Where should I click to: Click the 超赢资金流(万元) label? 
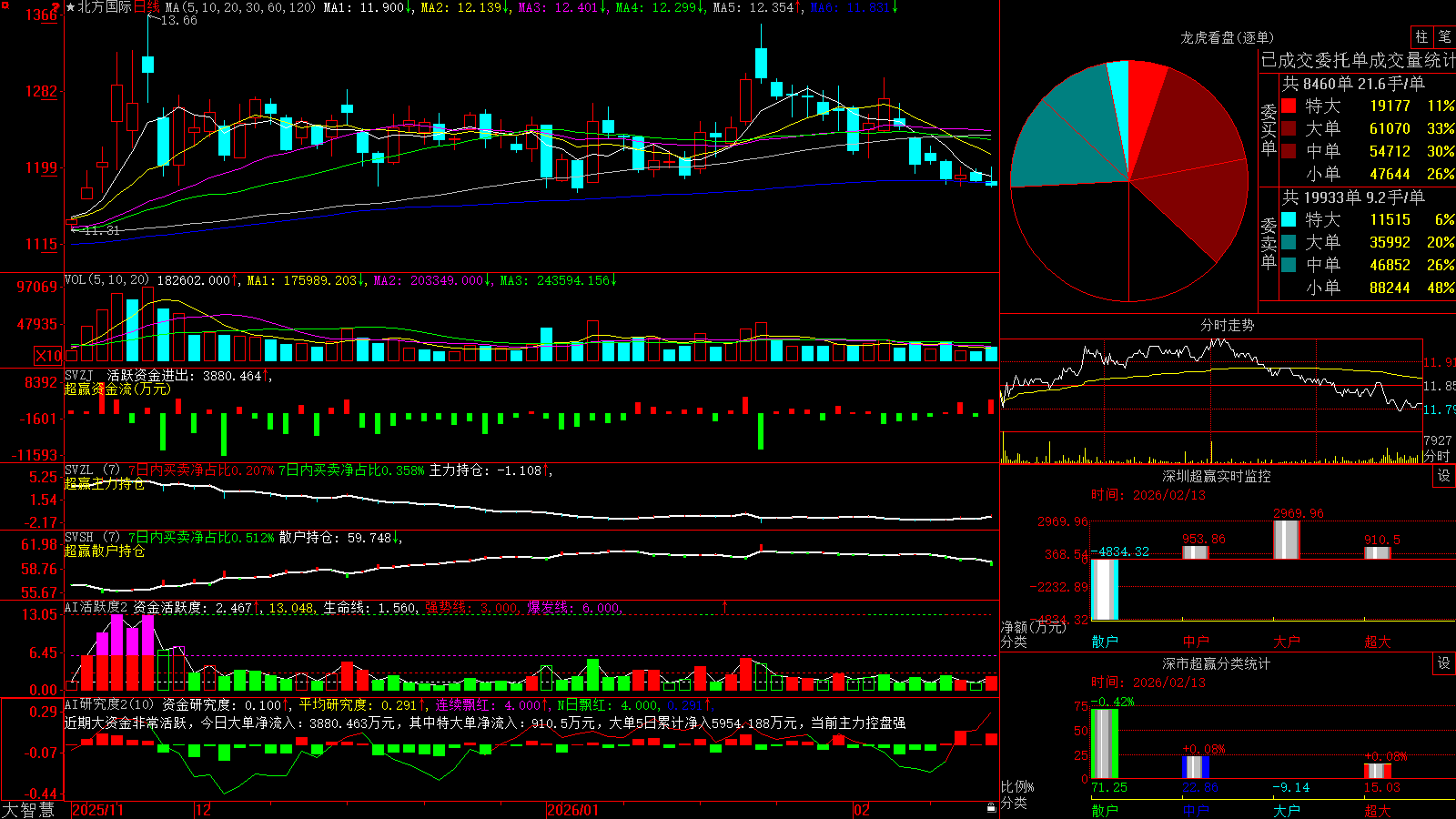[x=117, y=389]
